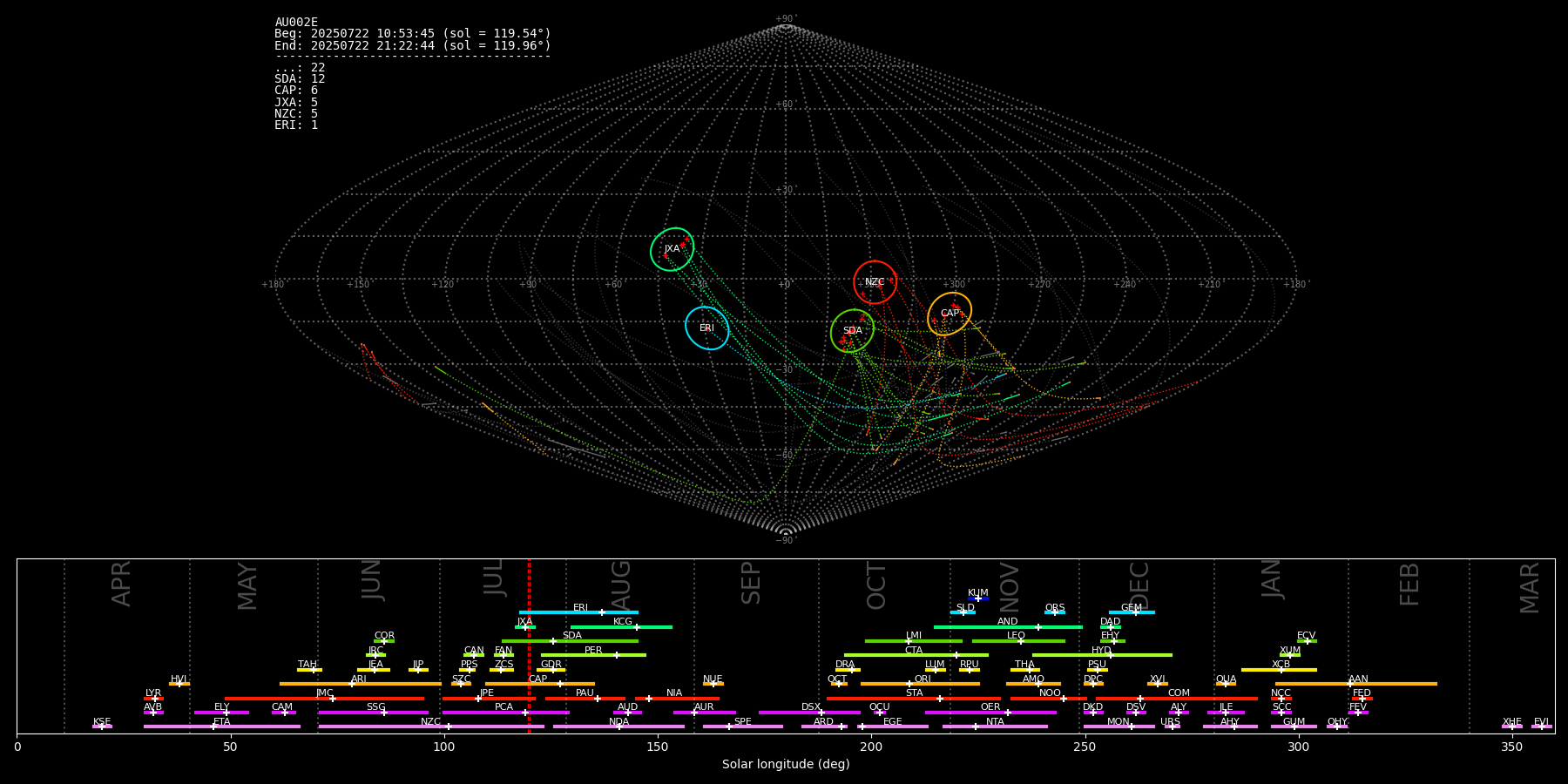Click the 'JXA: 5' count in legend
1568x784 pixels.
tap(296, 103)
